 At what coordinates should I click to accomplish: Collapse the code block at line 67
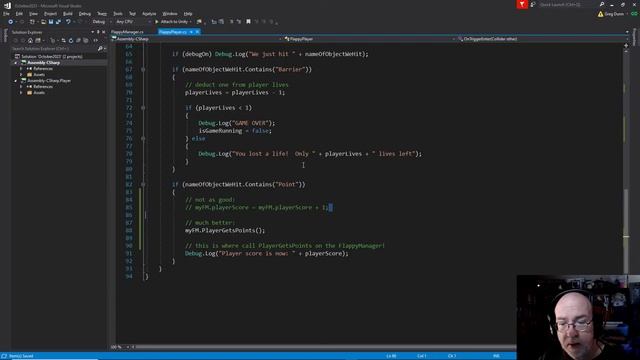pyautogui.click(x=143, y=69)
